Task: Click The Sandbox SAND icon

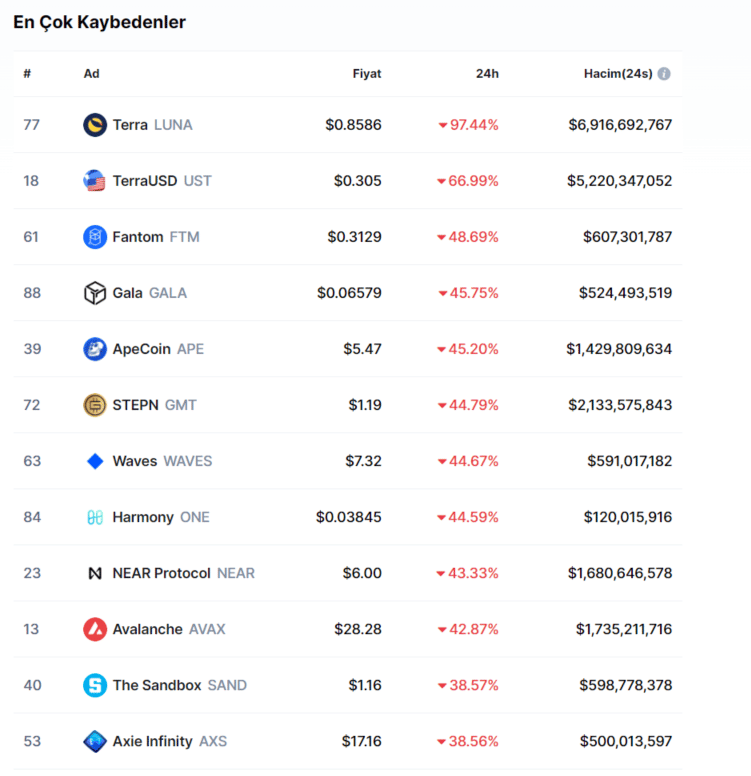Action: (x=95, y=685)
